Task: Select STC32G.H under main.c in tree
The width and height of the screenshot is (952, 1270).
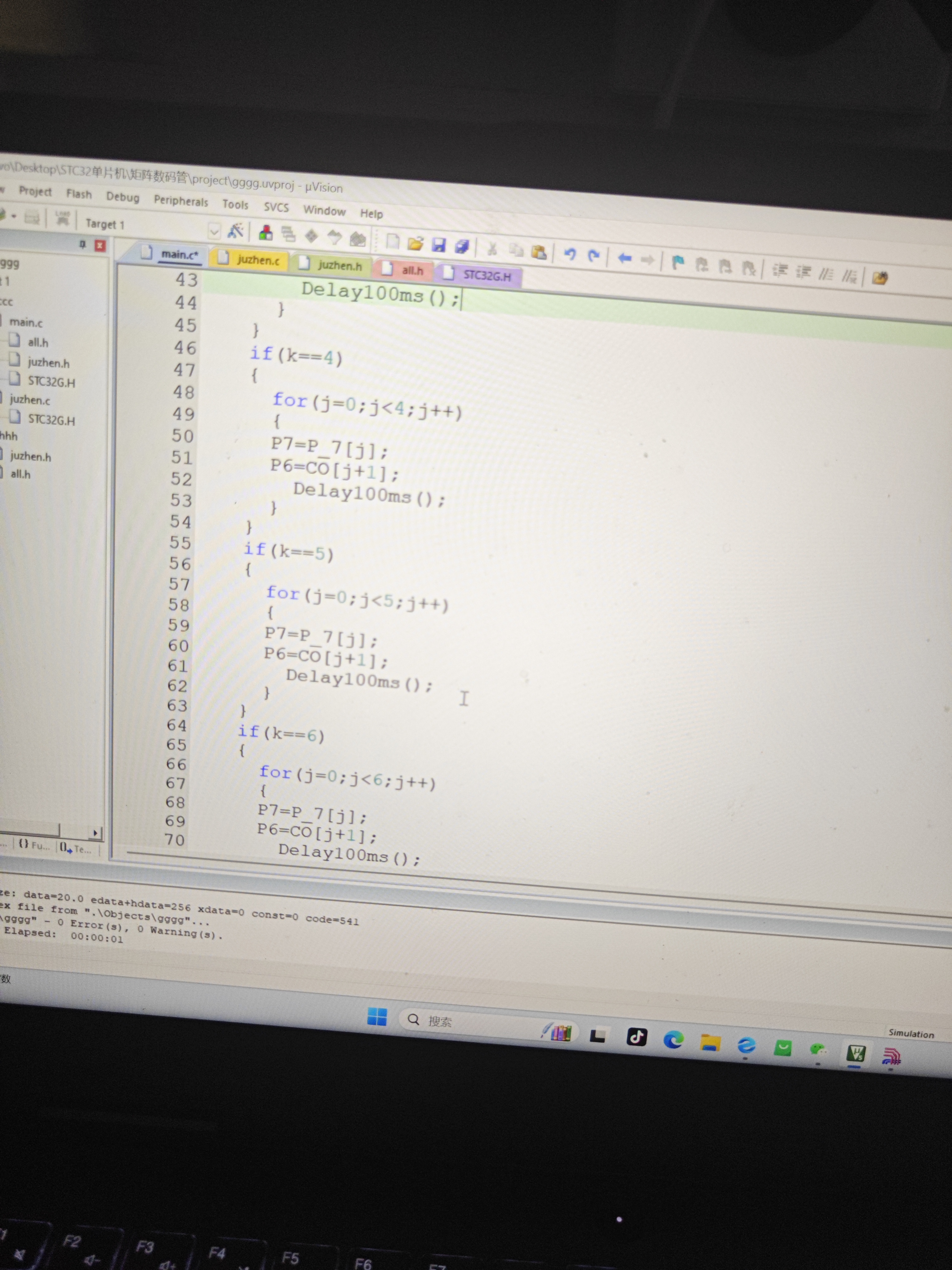Action: [x=52, y=382]
